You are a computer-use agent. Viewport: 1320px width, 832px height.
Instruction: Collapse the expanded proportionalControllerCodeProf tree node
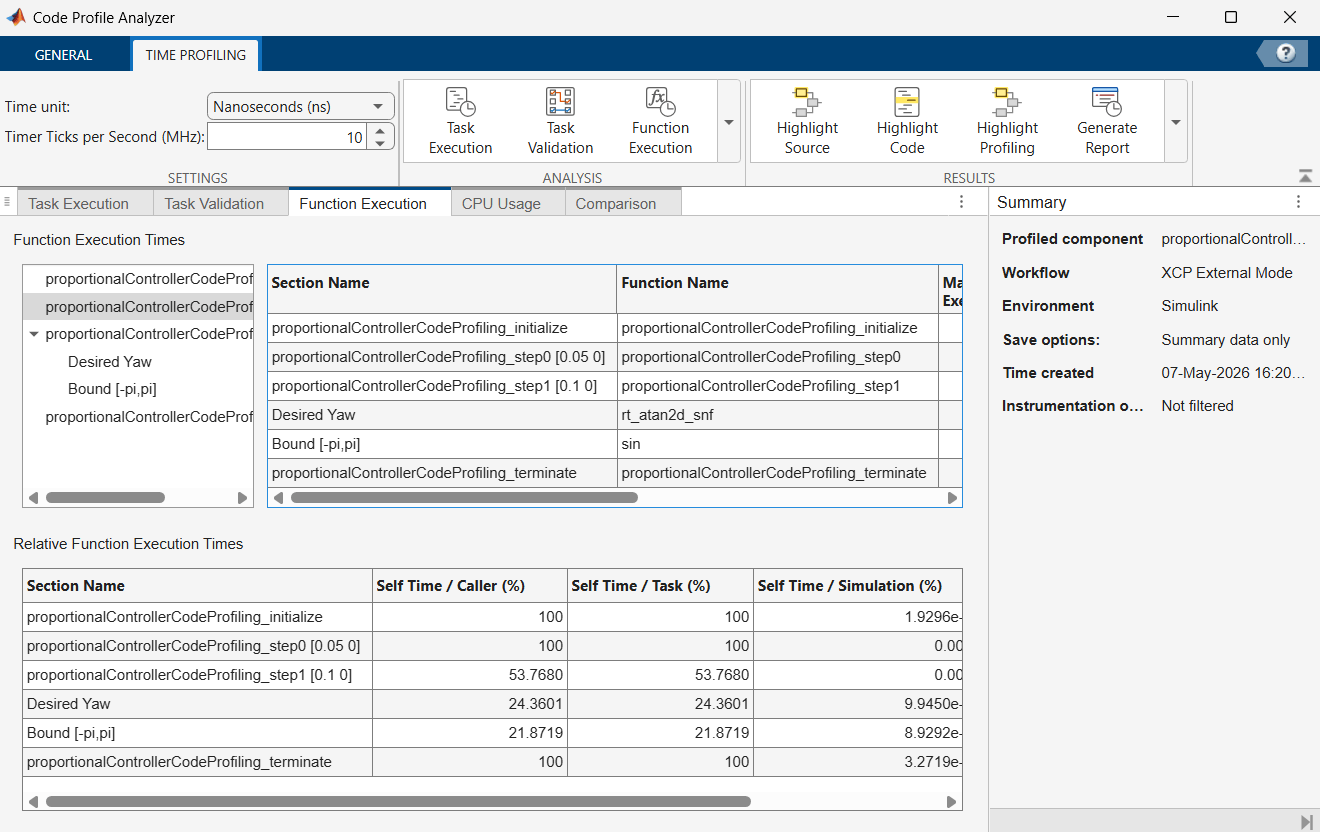pyautogui.click(x=35, y=334)
